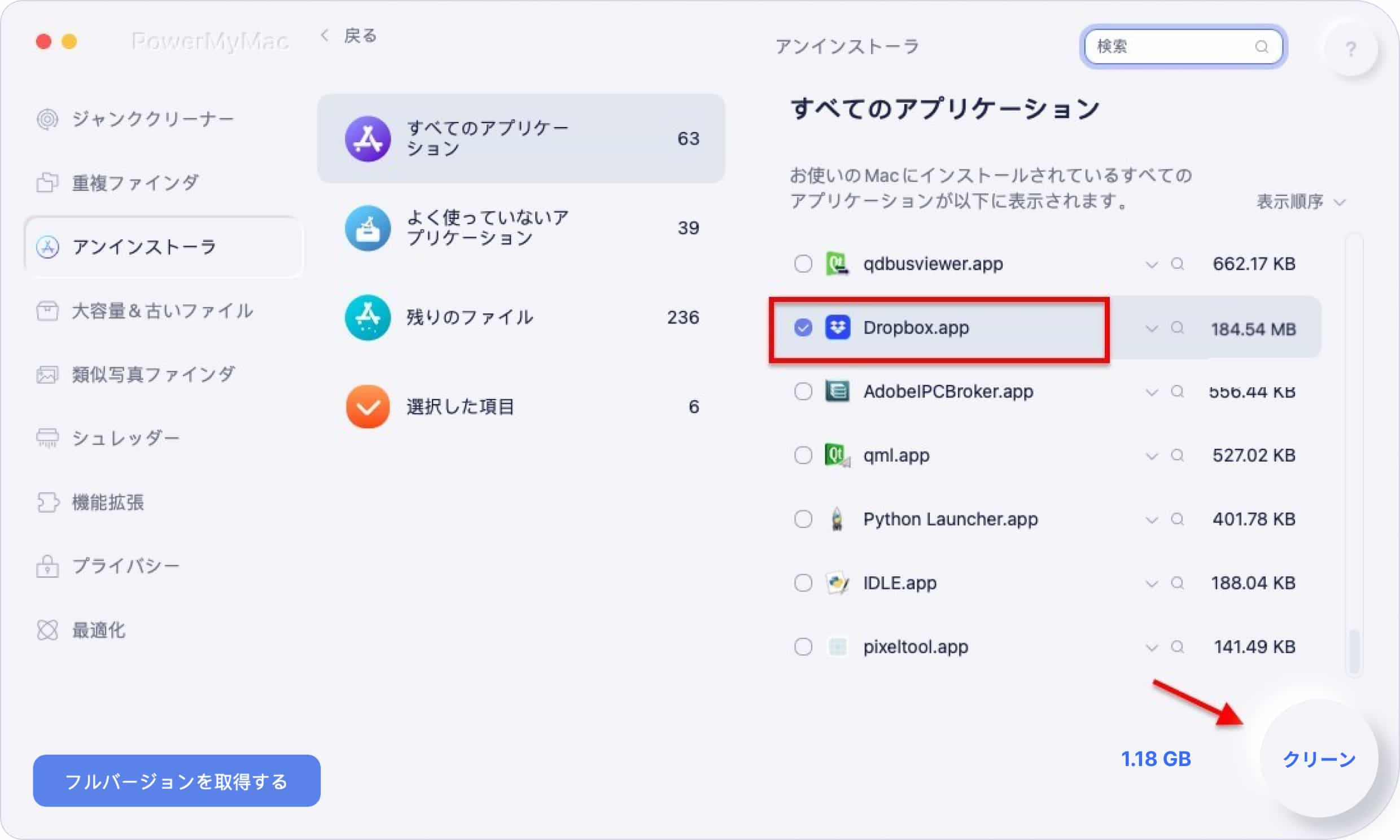Check the qml.app checkbox
The width and height of the screenshot is (1400, 840).
tap(803, 455)
